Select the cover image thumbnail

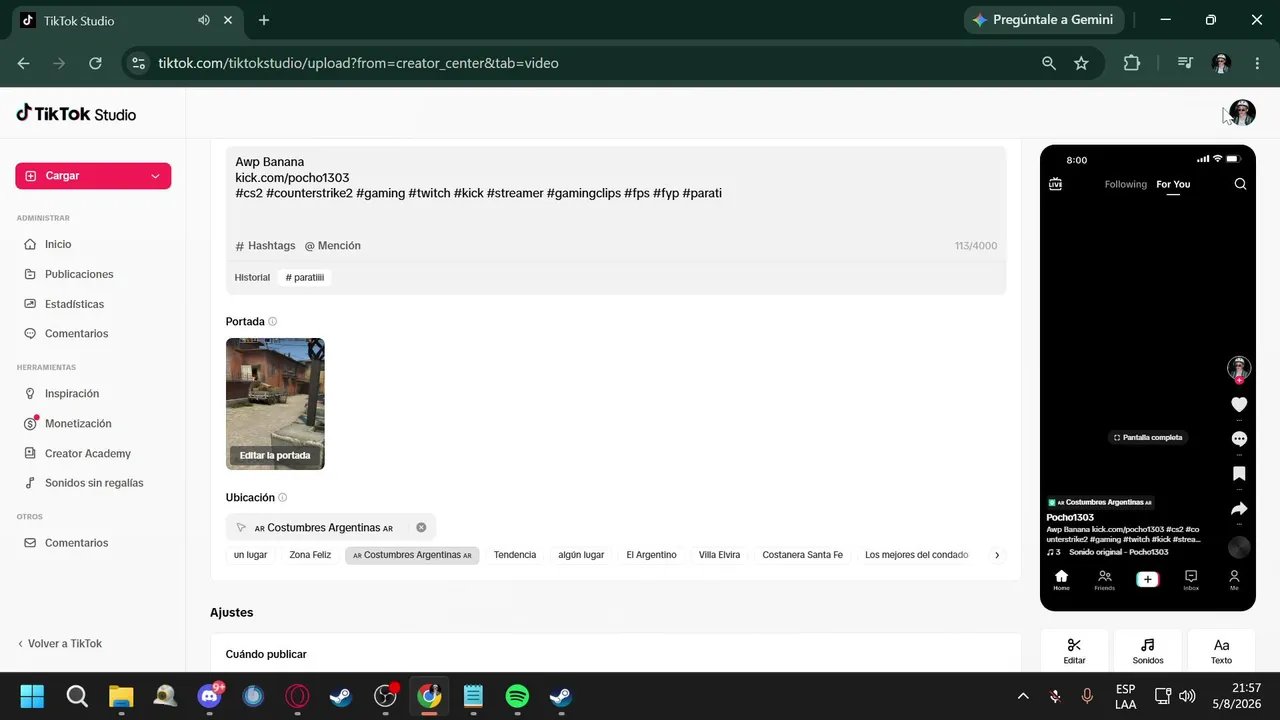(x=275, y=404)
